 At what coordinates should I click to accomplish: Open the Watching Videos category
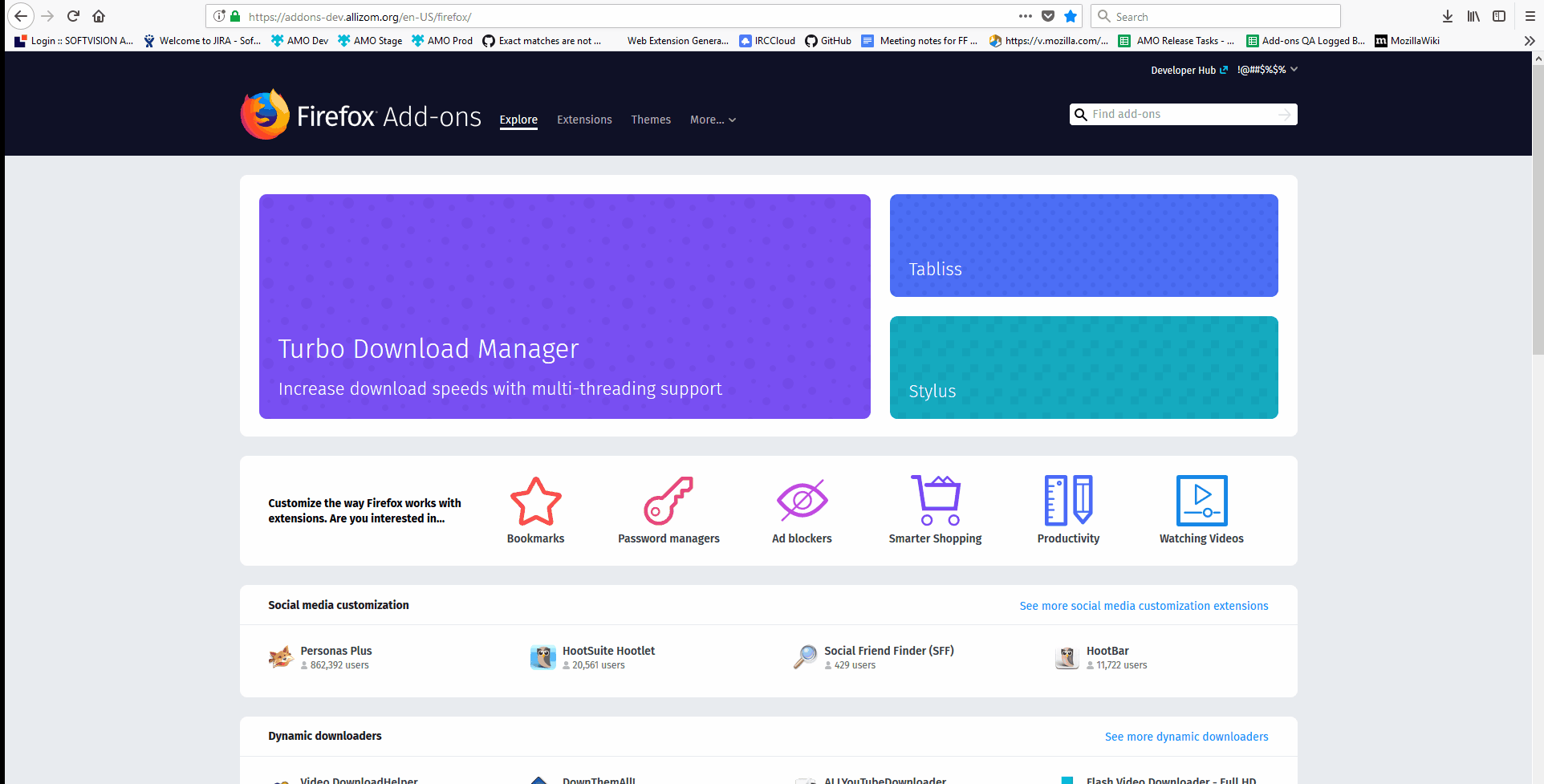point(1201,501)
